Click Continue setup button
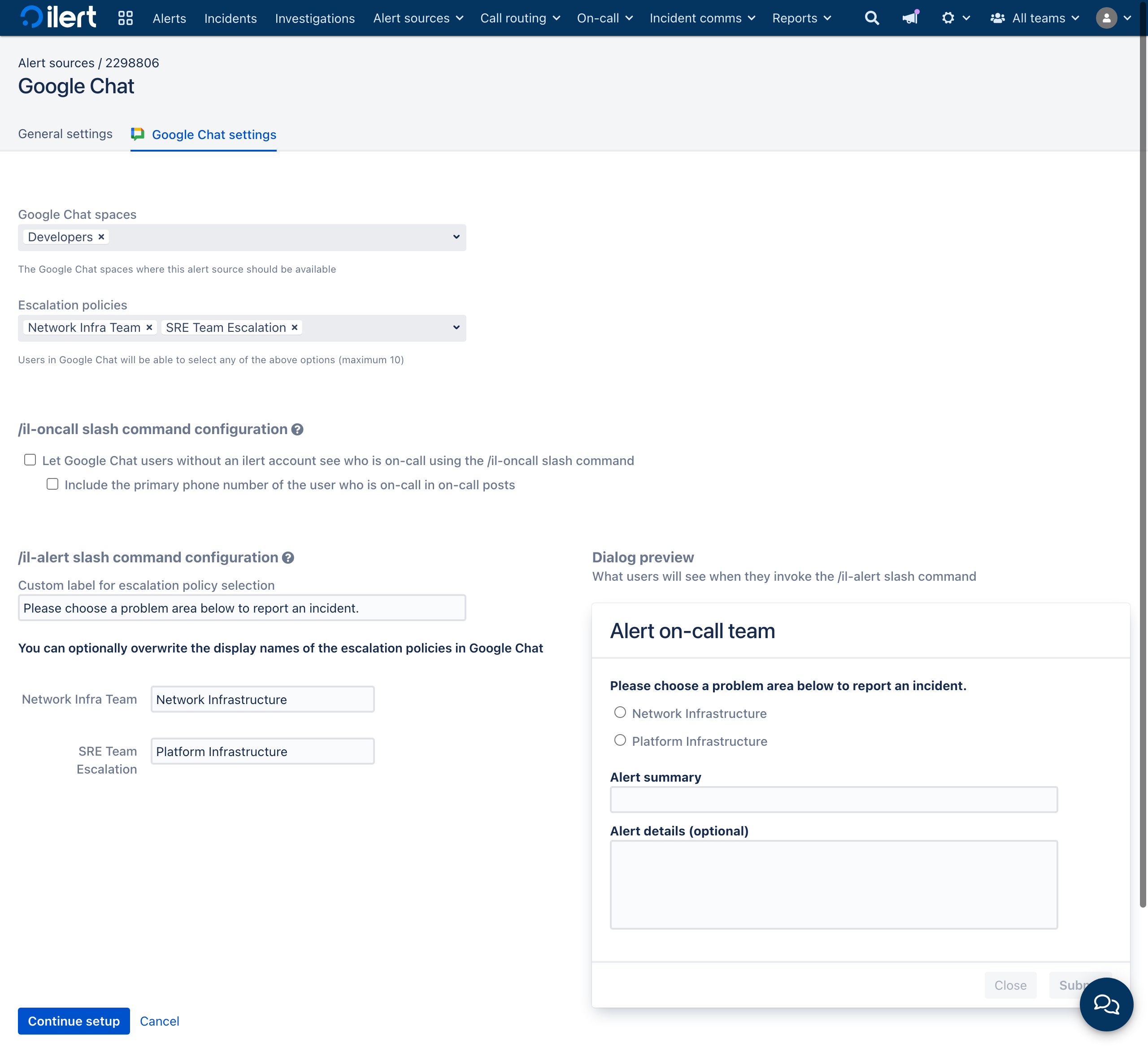Screen dimensions: 1148x1048 (74, 1021)
